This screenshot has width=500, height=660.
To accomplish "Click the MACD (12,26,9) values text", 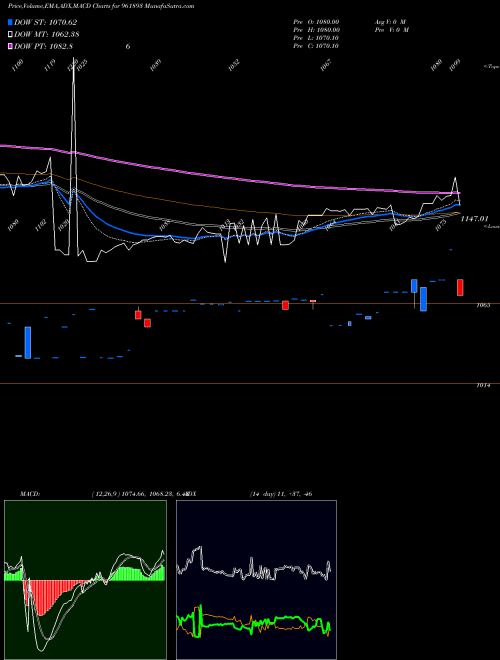I will click(139, 494).
